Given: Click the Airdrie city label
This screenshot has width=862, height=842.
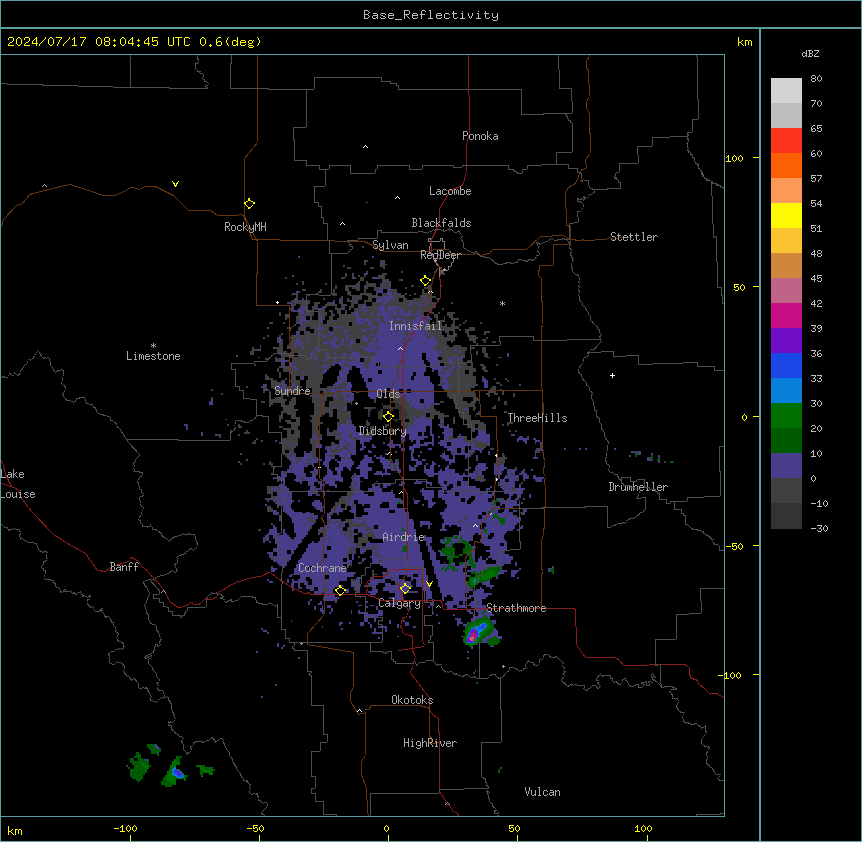Looking at the screenshot, I should [x=404, y=537].
